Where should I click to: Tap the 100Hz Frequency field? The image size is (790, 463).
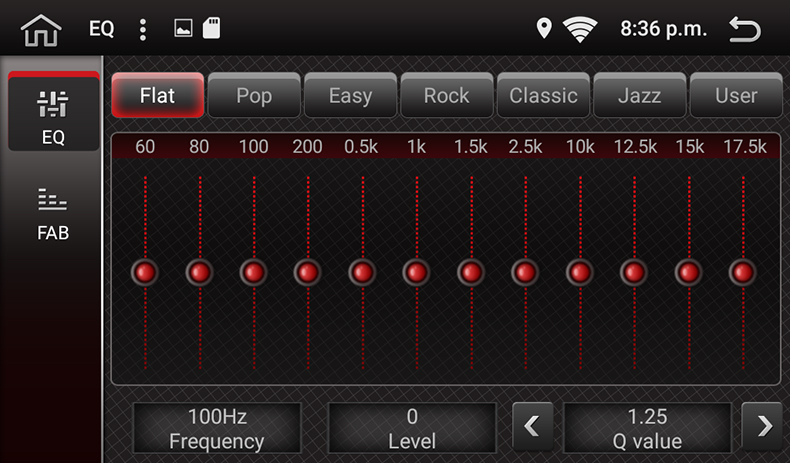(x=217, y=428)
